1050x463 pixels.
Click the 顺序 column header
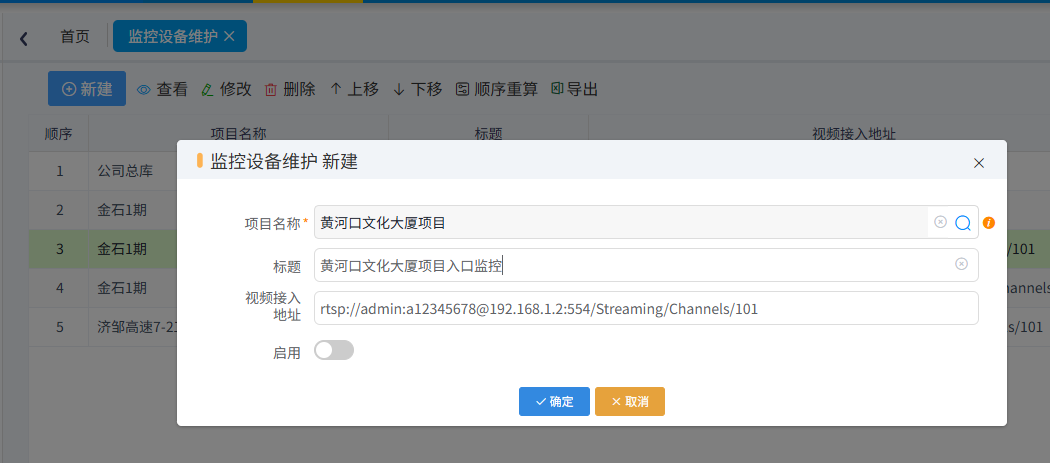point(58,133)
